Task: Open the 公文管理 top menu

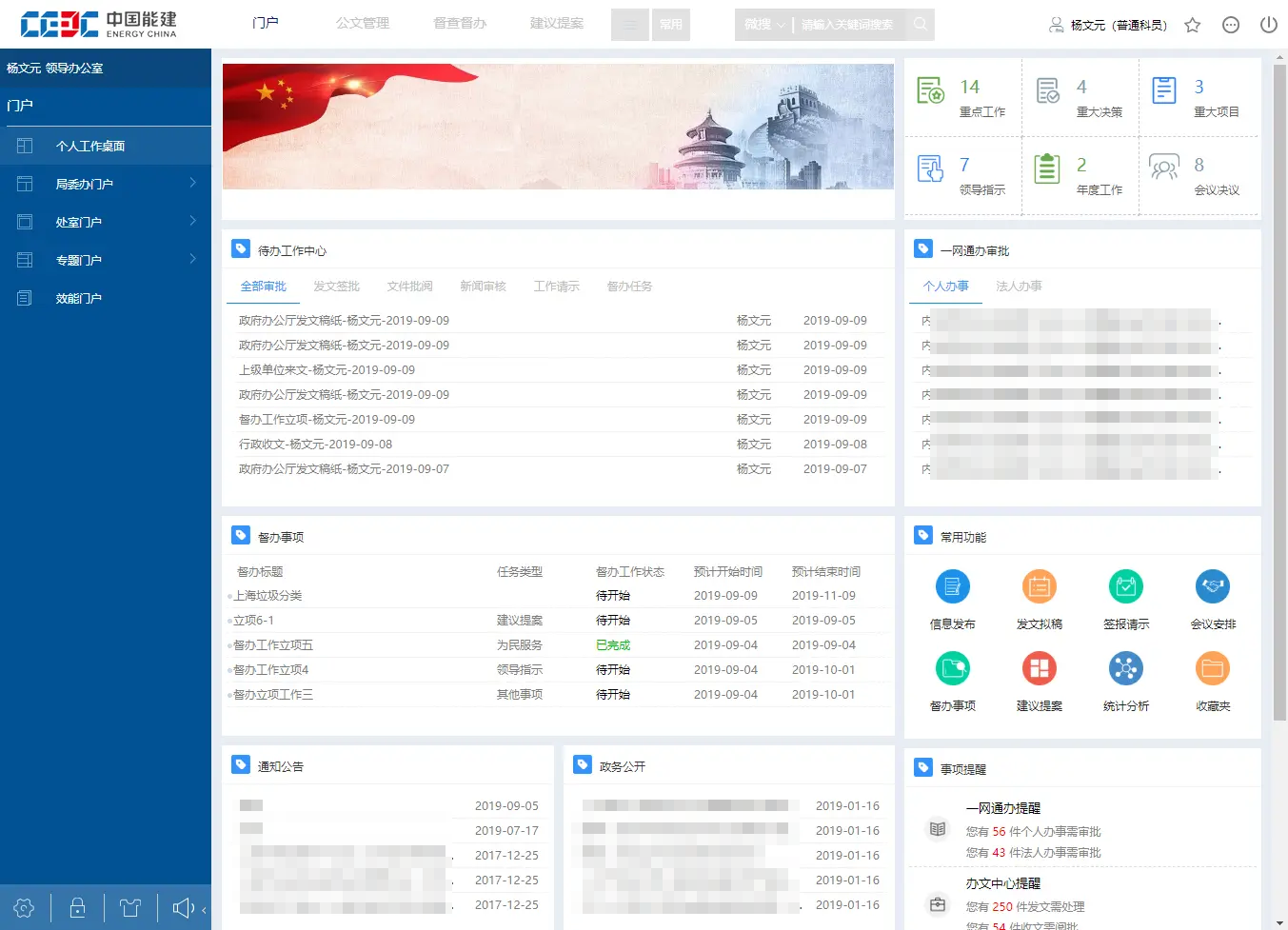Action: click(x=363, y=23)
